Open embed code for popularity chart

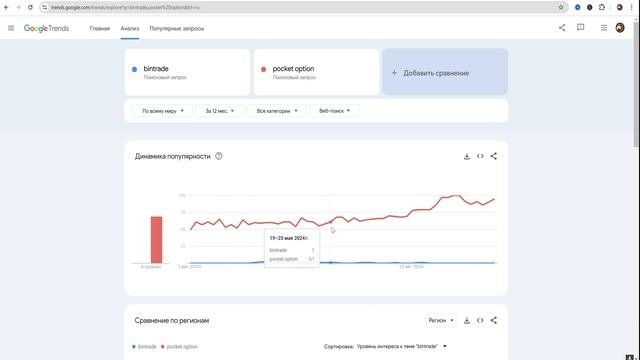click(480, 156)
